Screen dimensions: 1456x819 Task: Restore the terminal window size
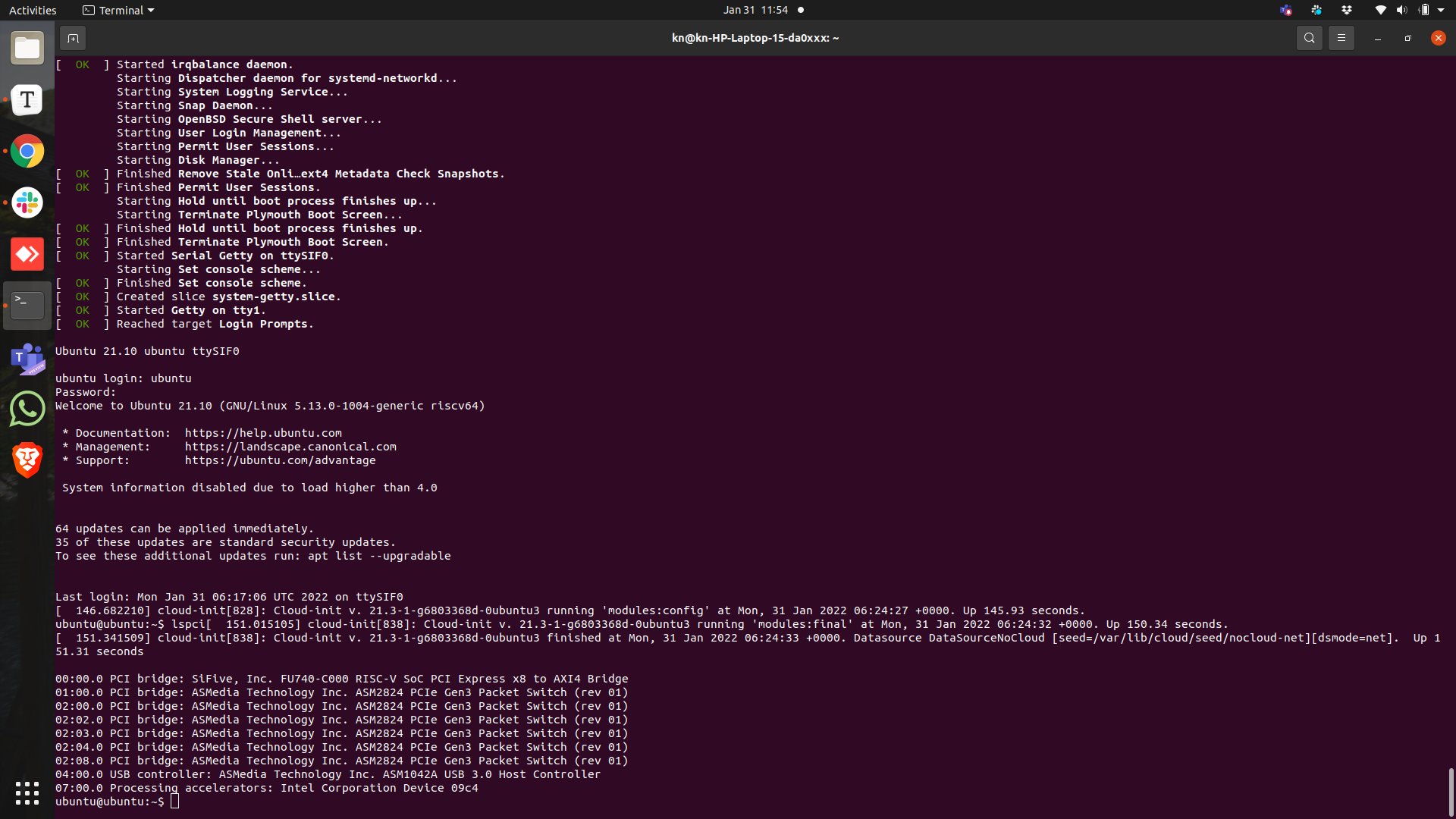[1408, 38]
